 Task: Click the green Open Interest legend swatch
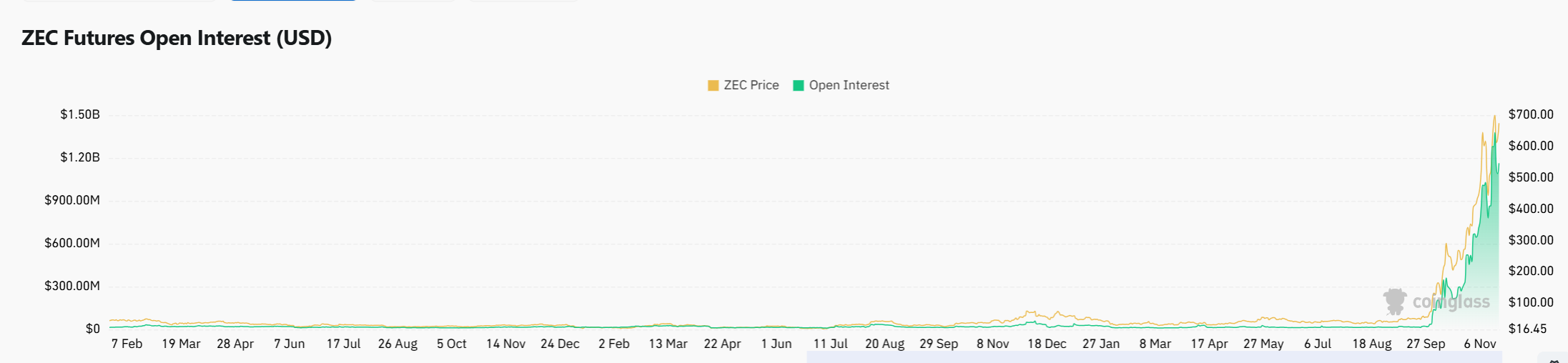pos(799,86)
